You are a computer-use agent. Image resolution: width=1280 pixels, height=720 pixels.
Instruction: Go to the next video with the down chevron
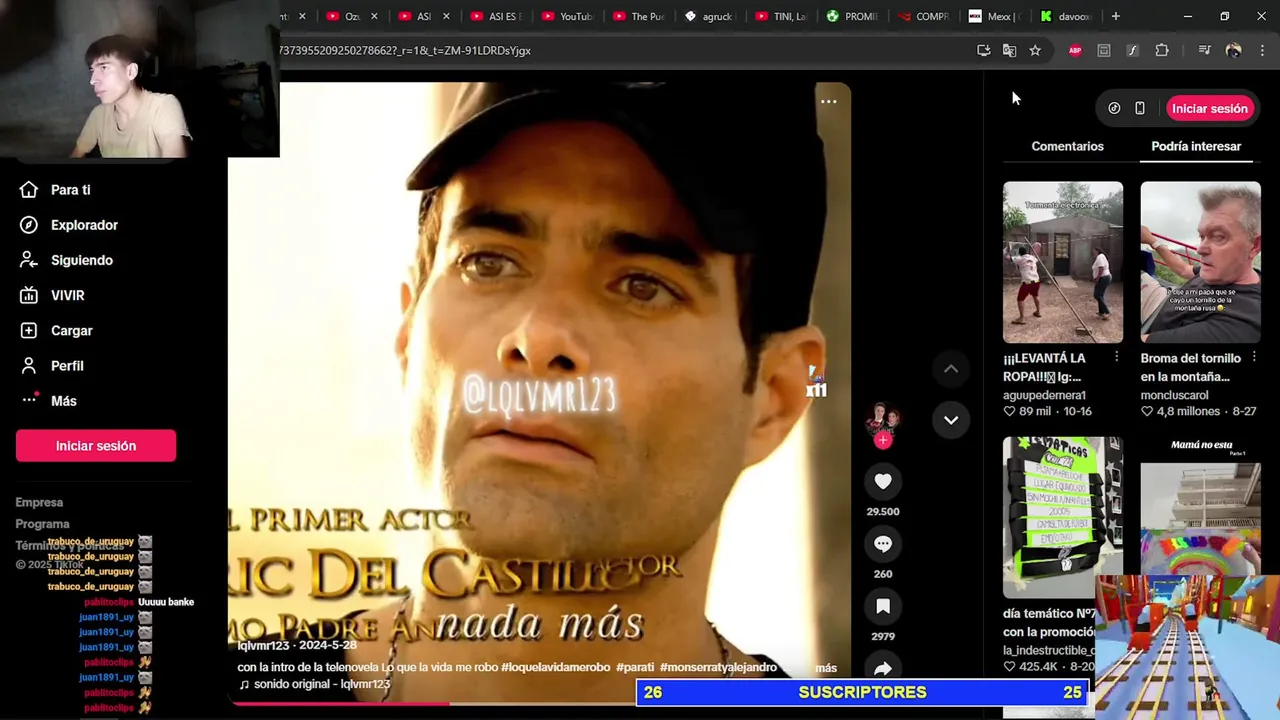[951, 420]
